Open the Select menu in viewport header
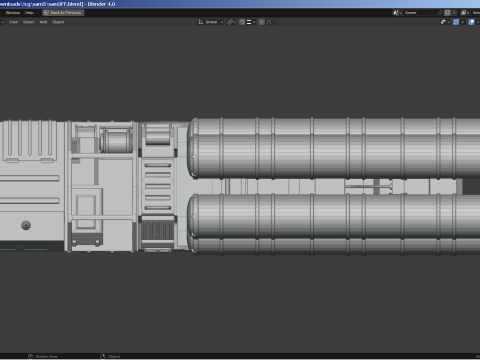This screenshot has width=480, height=360. click(x=29, y=22)
